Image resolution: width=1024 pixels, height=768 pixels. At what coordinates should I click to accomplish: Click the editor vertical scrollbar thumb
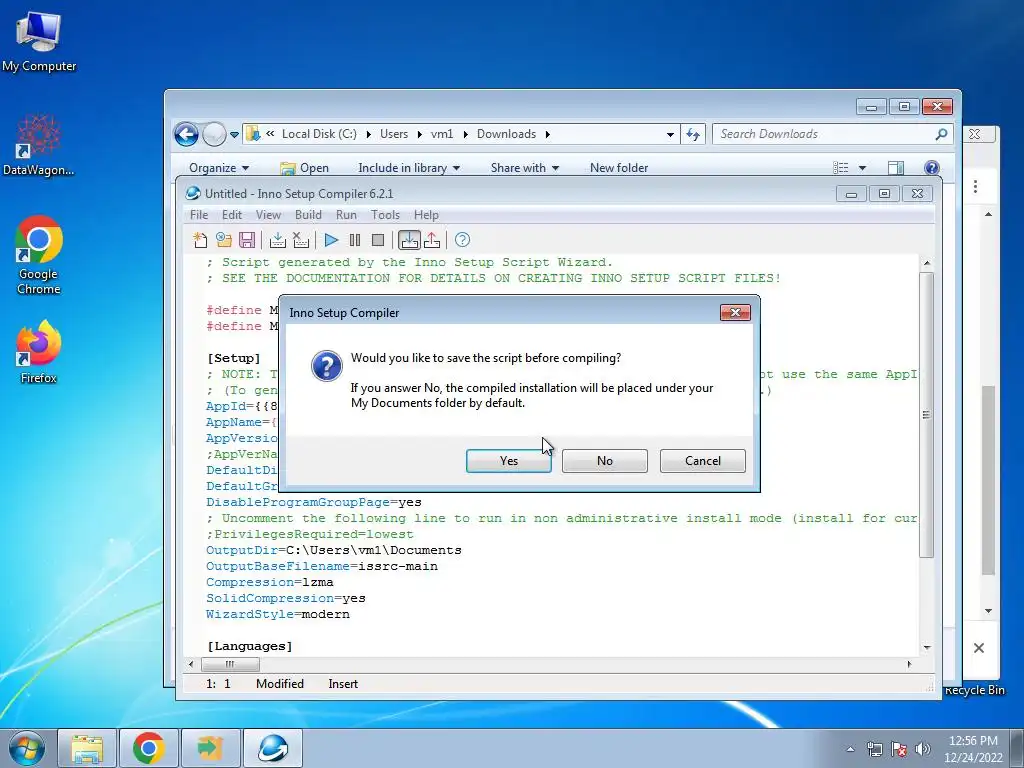pos(926,415)
